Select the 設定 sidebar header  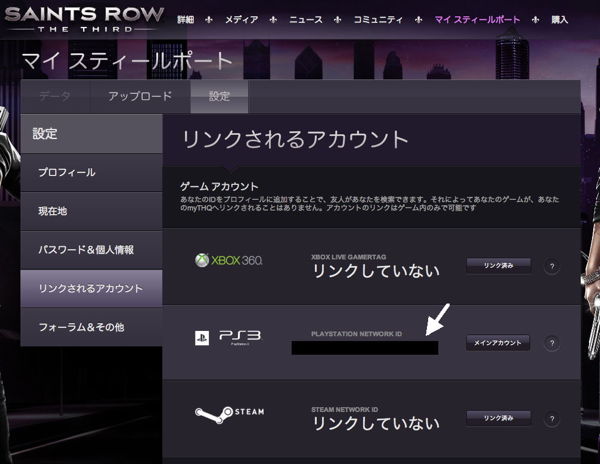tap(91, 134)
